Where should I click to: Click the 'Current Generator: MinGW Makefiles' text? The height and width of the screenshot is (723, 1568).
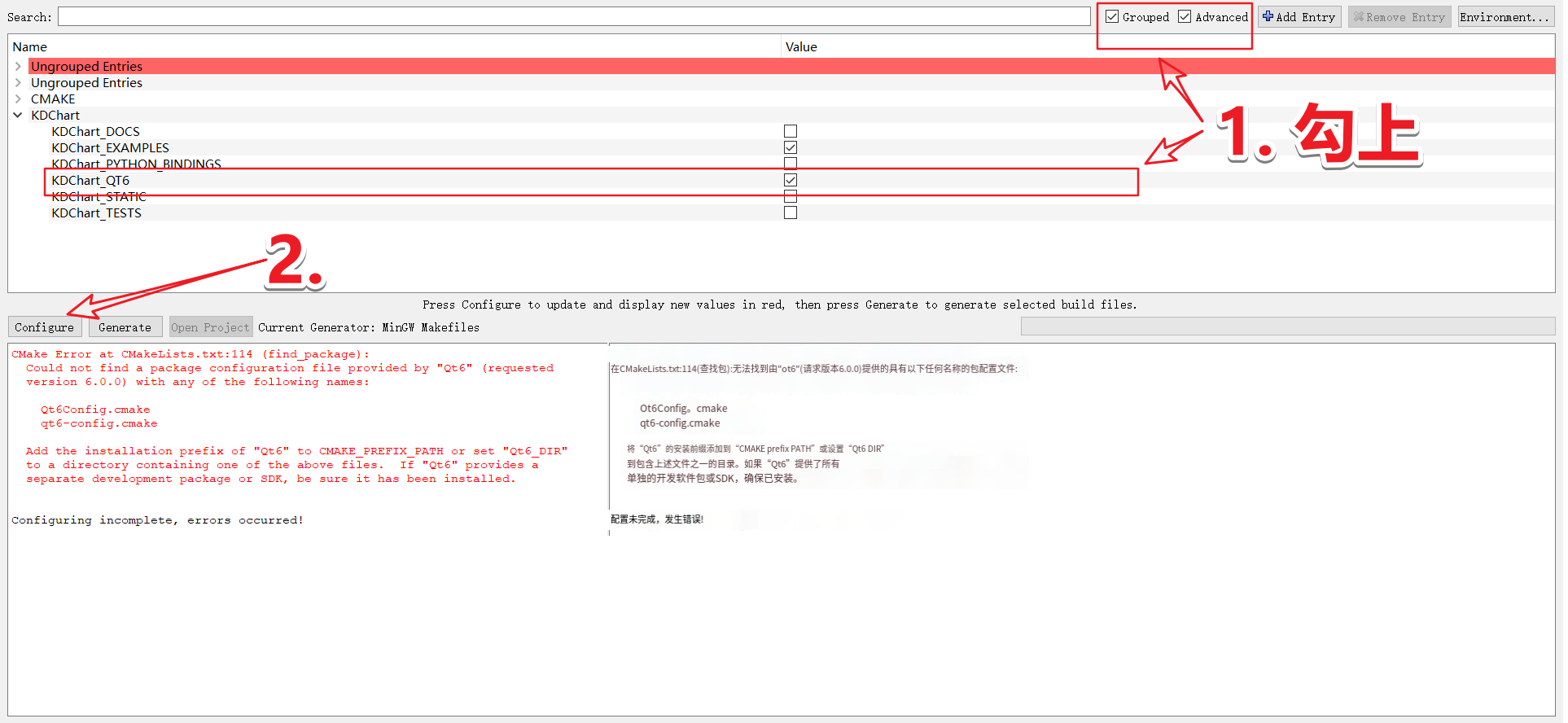[369, 326]
